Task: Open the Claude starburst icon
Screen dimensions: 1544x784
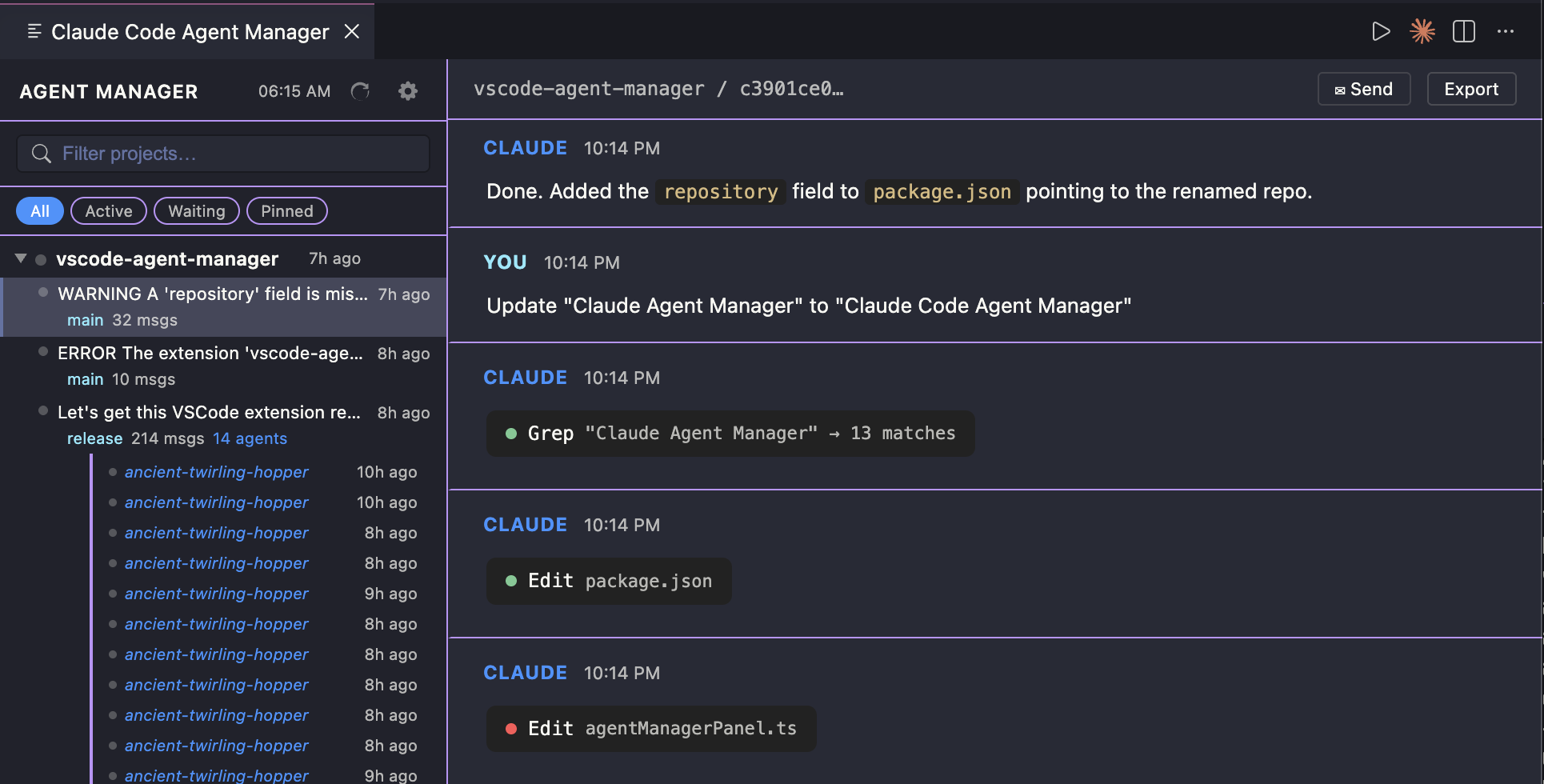Action: (x=1422, y=31)
